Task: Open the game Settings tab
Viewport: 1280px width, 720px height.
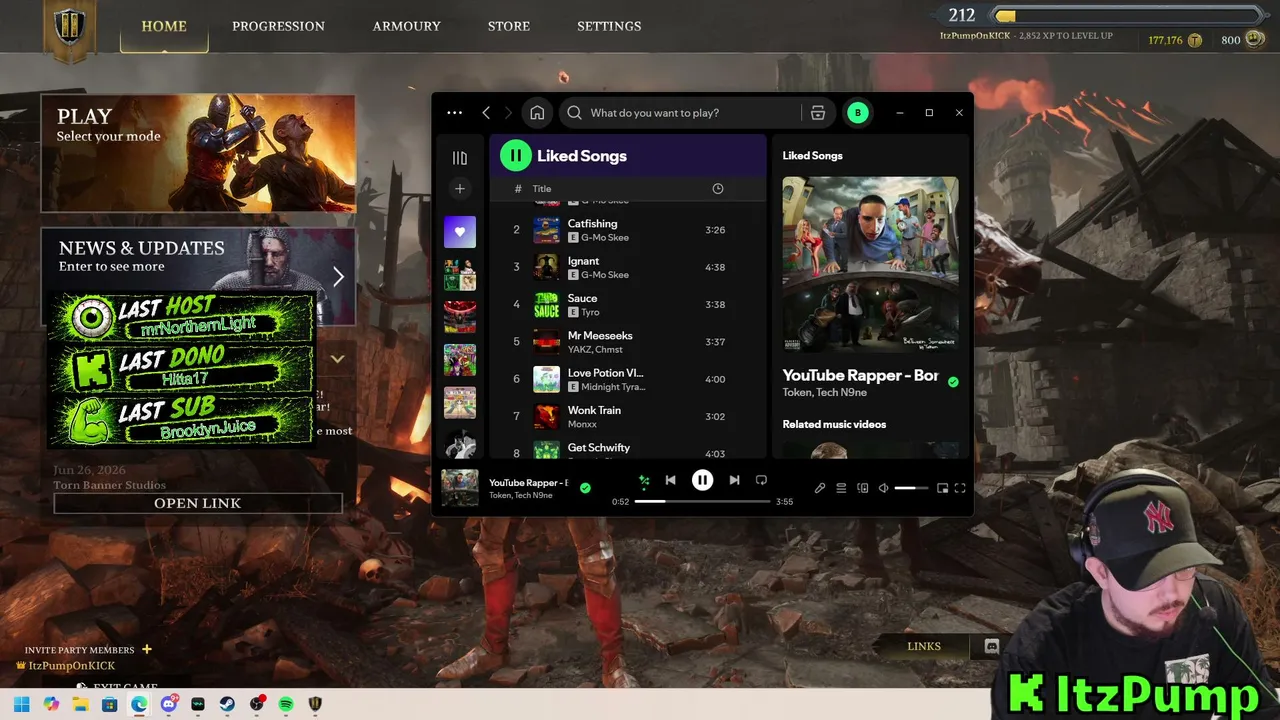Action: click(609, 26)
